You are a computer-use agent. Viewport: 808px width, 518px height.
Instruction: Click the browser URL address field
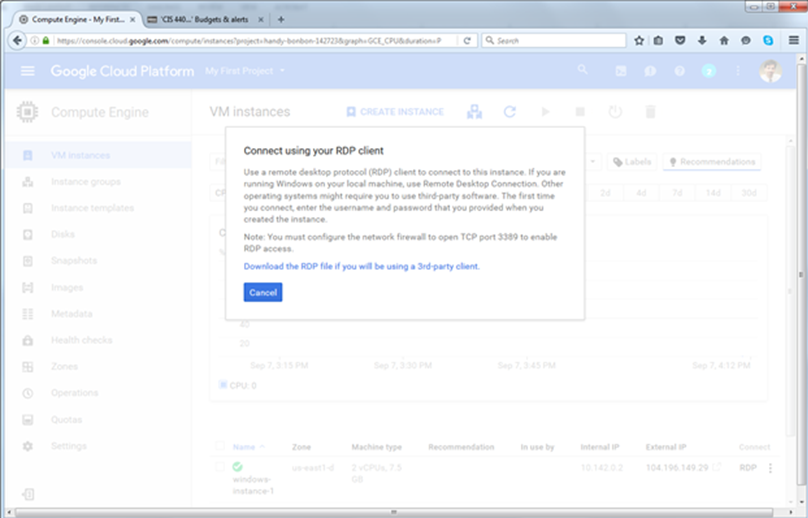(248, 41)
